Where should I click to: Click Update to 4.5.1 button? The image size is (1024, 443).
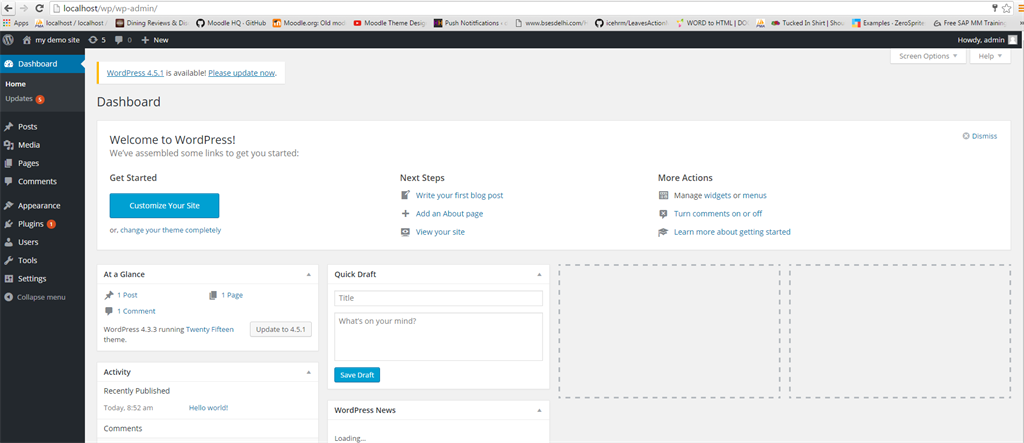[281, 329]
